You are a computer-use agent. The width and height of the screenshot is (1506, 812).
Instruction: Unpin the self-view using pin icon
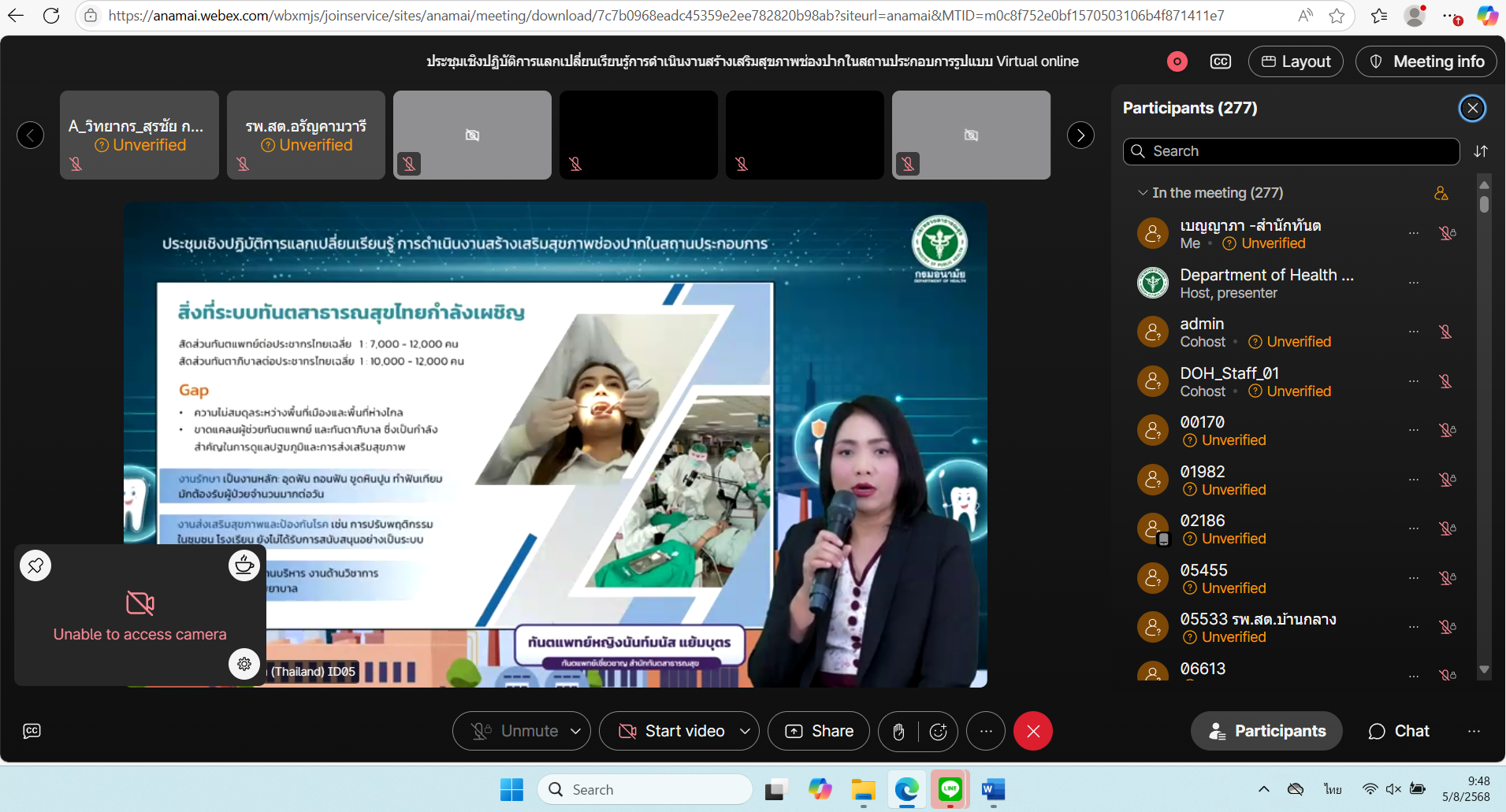coord(35,565)
